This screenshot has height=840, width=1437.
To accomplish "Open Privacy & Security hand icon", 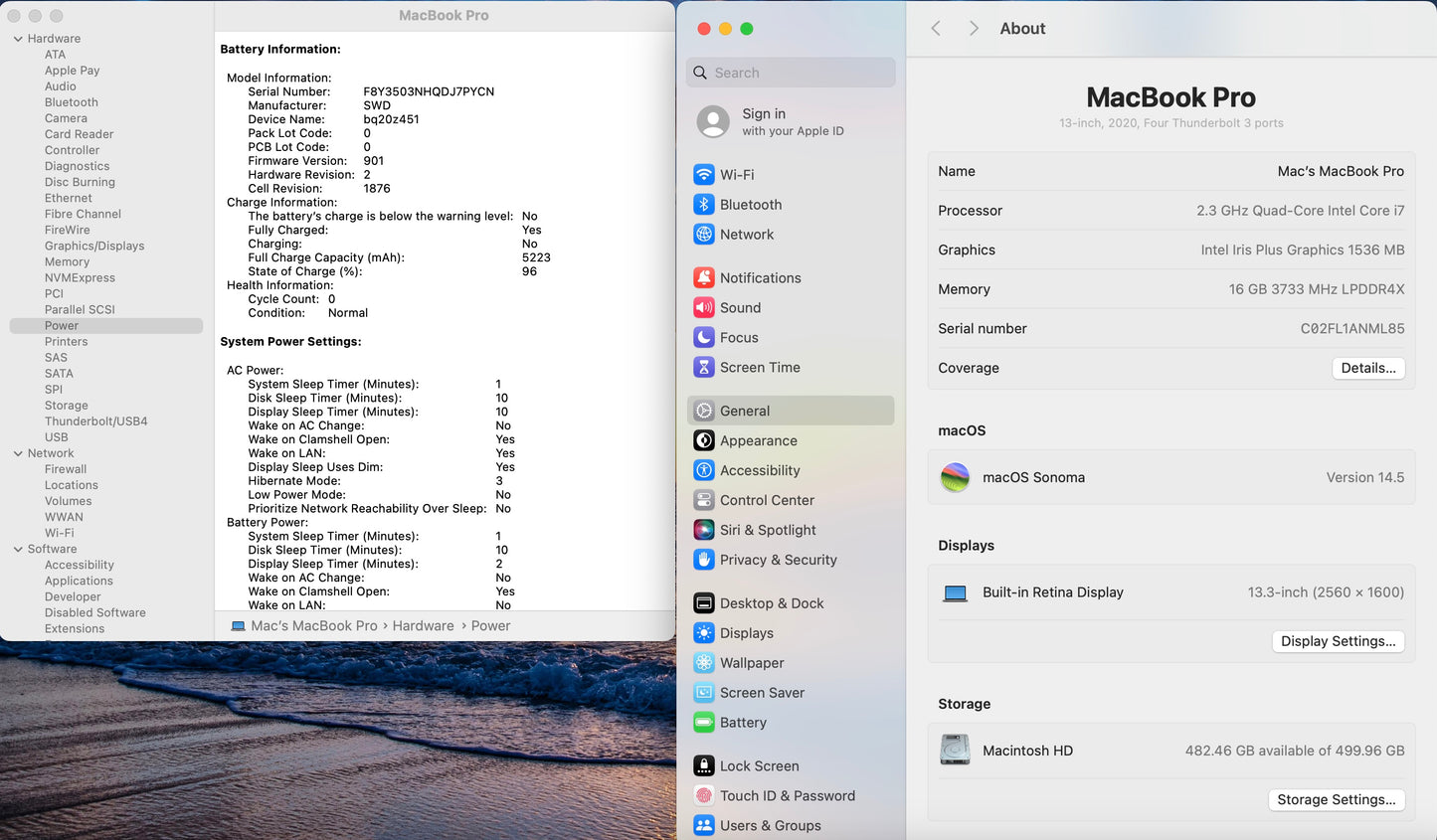I will point(704,561).
